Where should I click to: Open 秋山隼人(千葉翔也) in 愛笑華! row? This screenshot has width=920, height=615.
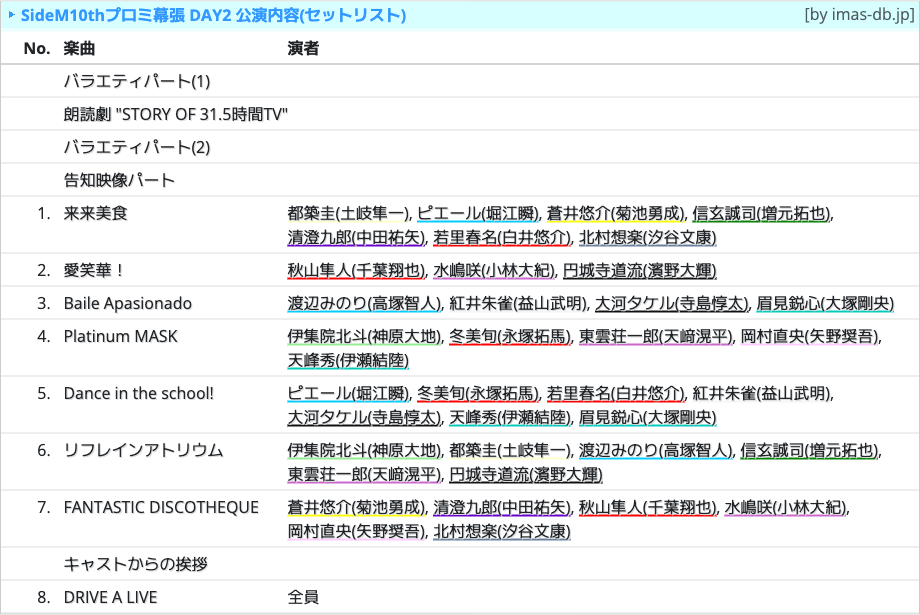click(357, 271)
